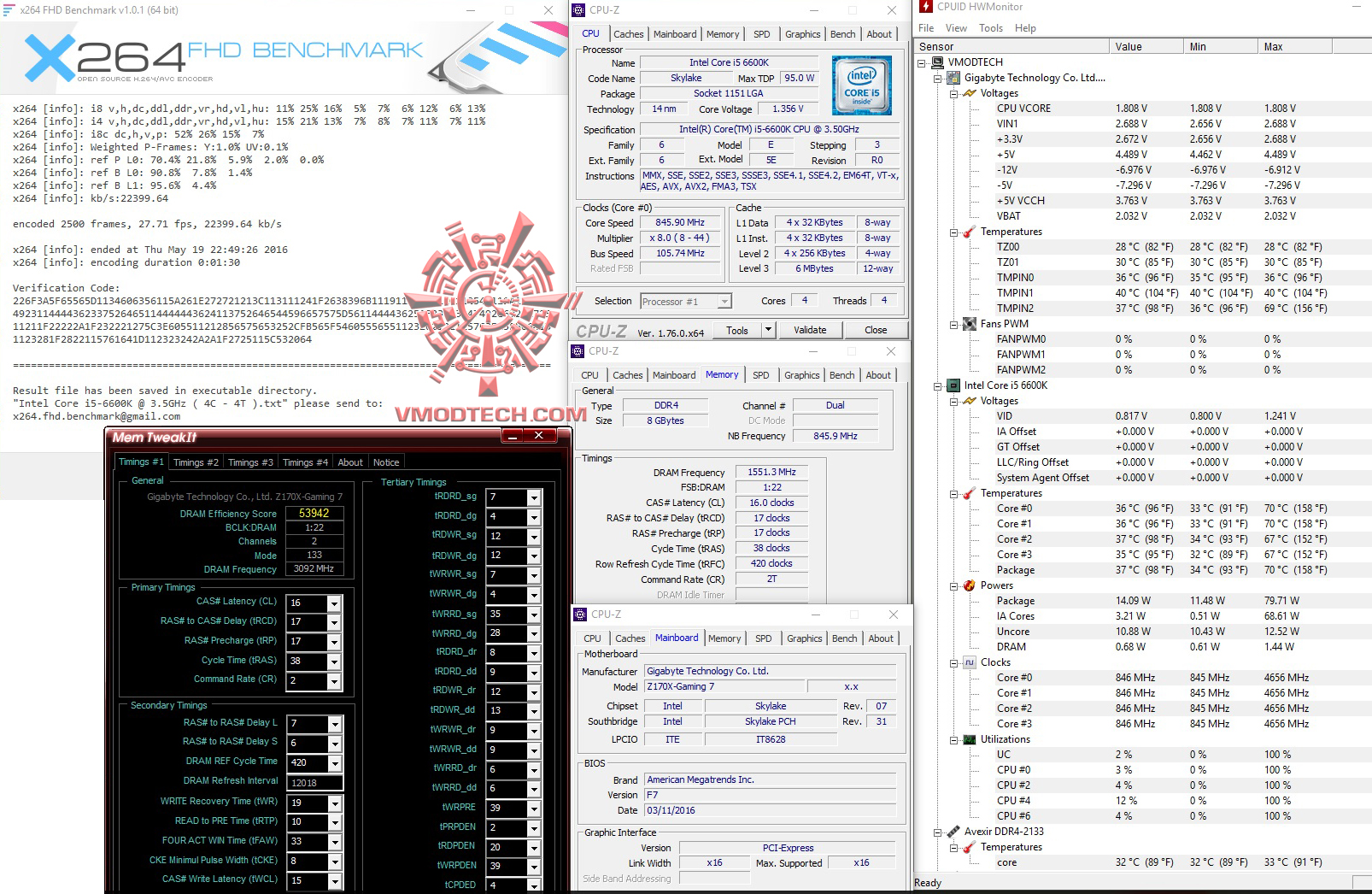
Task: Click the Voltages icon under Intel Core i5 6600K
Action: (970, 401)
